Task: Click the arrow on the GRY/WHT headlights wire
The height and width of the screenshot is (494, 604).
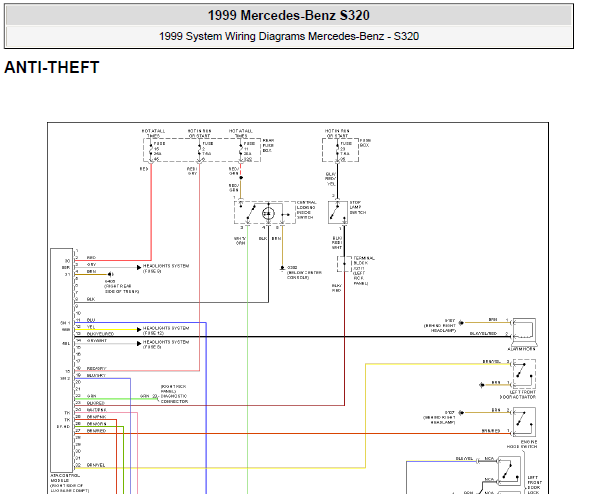Action: tap(139, 343)
